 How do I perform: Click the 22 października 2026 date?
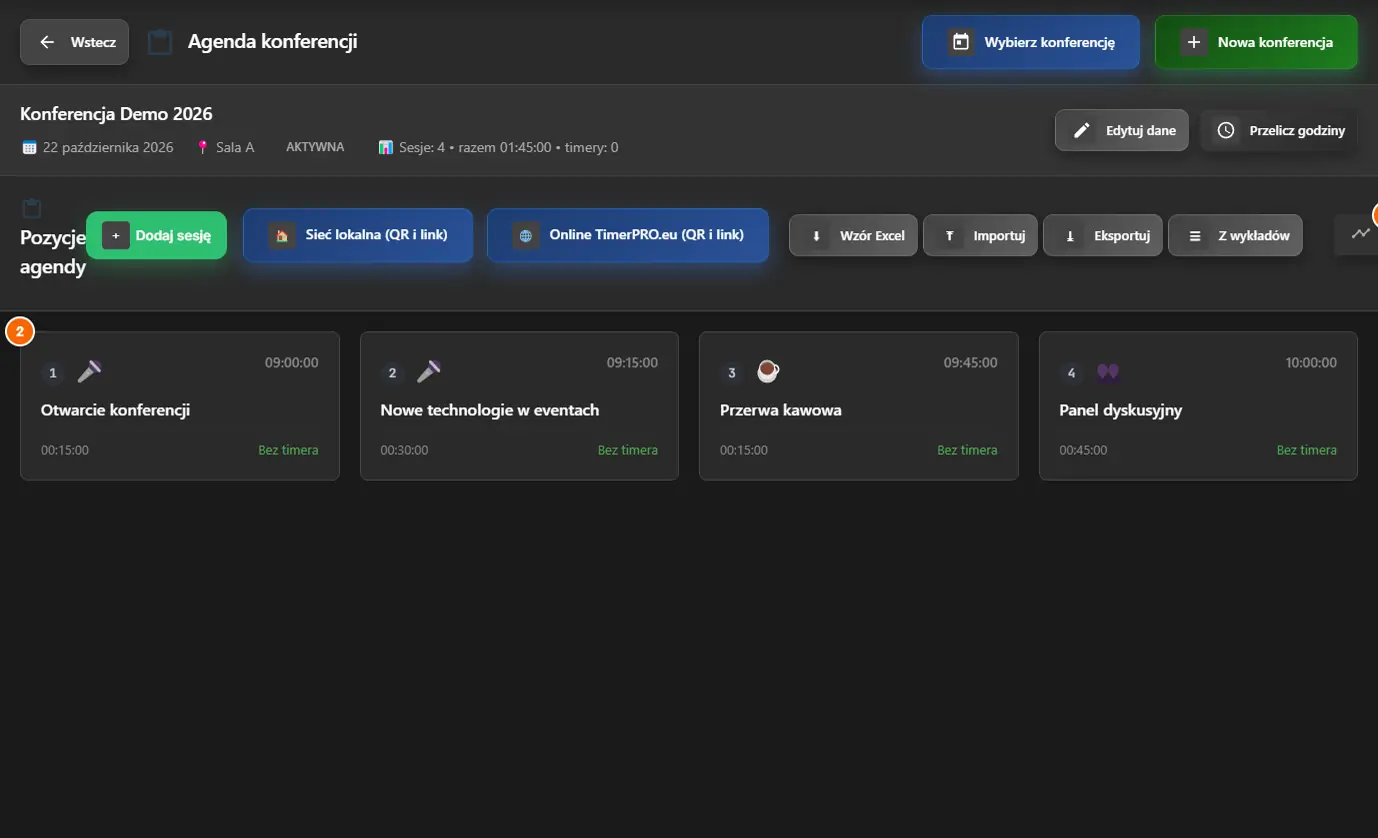point(108,147)
